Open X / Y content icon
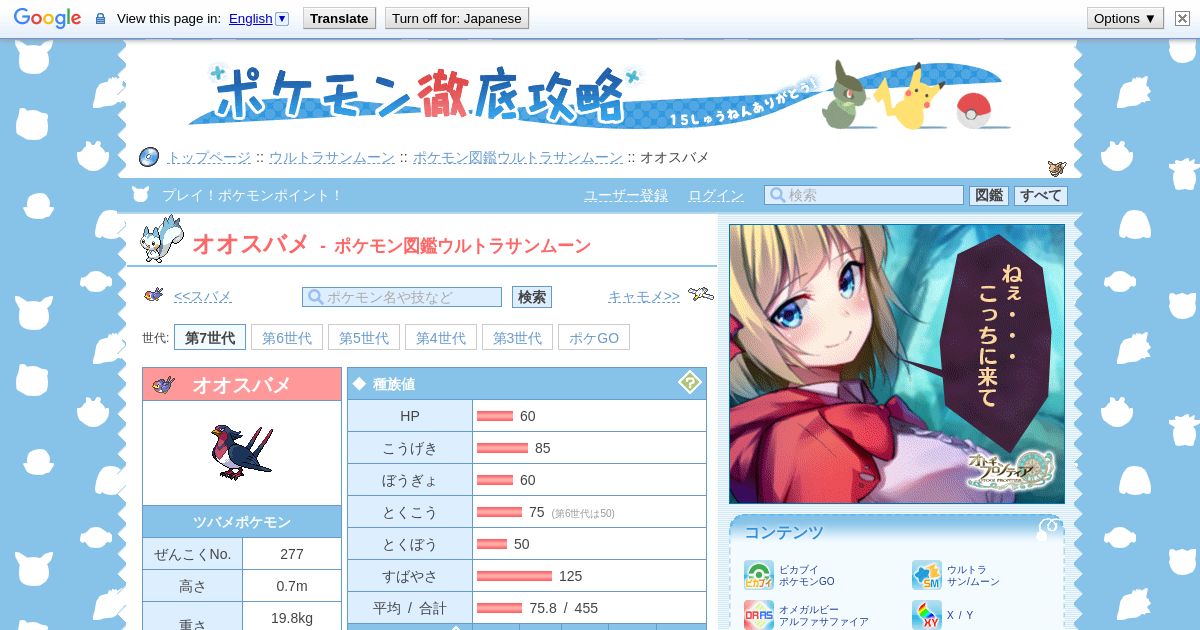 tap(926, 615)
